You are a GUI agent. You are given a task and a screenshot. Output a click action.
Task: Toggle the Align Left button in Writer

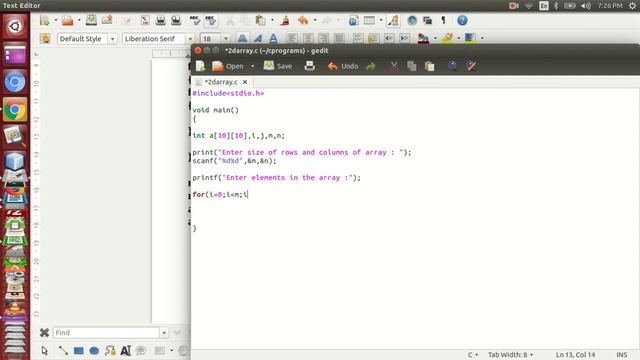pyautogui.click(x=292, y=39)
